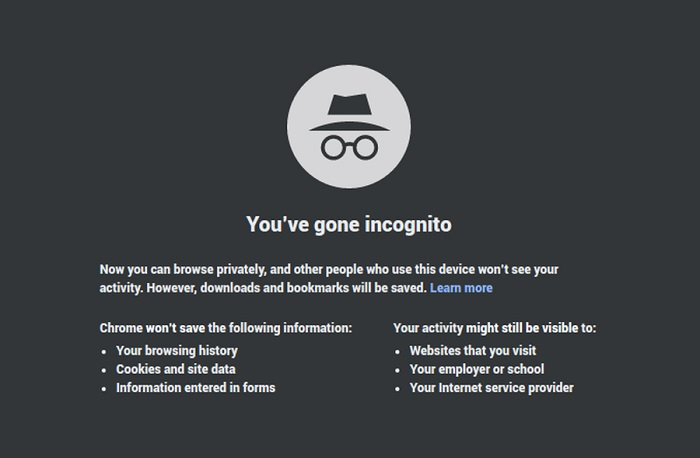Select the "Cookies and site data" list item

pyautogui.click(x=175, y=369)
